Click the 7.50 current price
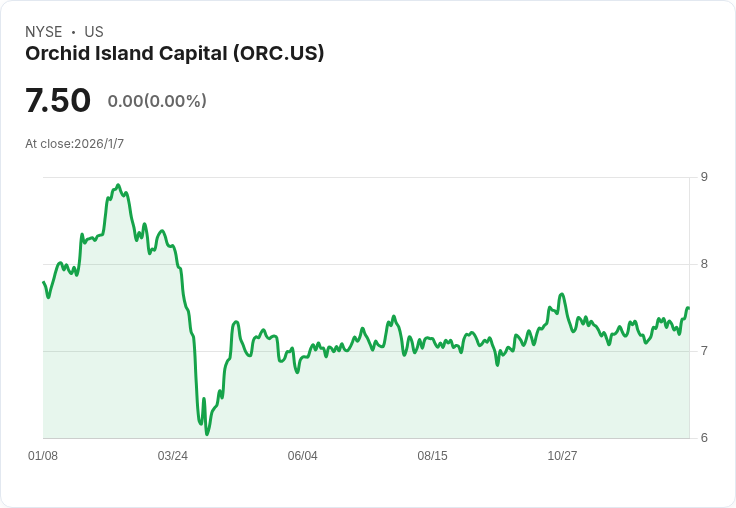 58,101
